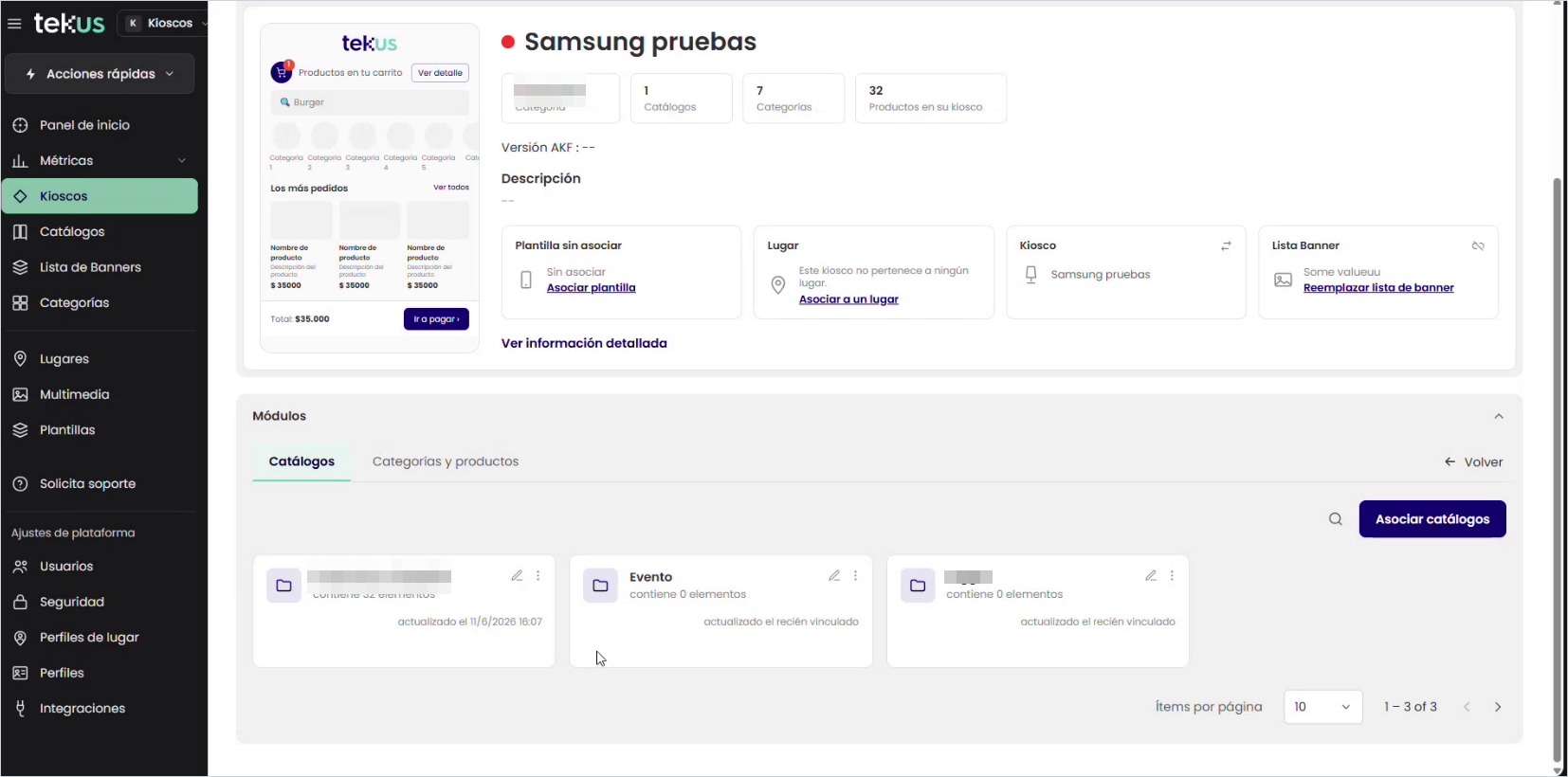Open the hamburger menu icon beside tekus logo

[14, 23]
